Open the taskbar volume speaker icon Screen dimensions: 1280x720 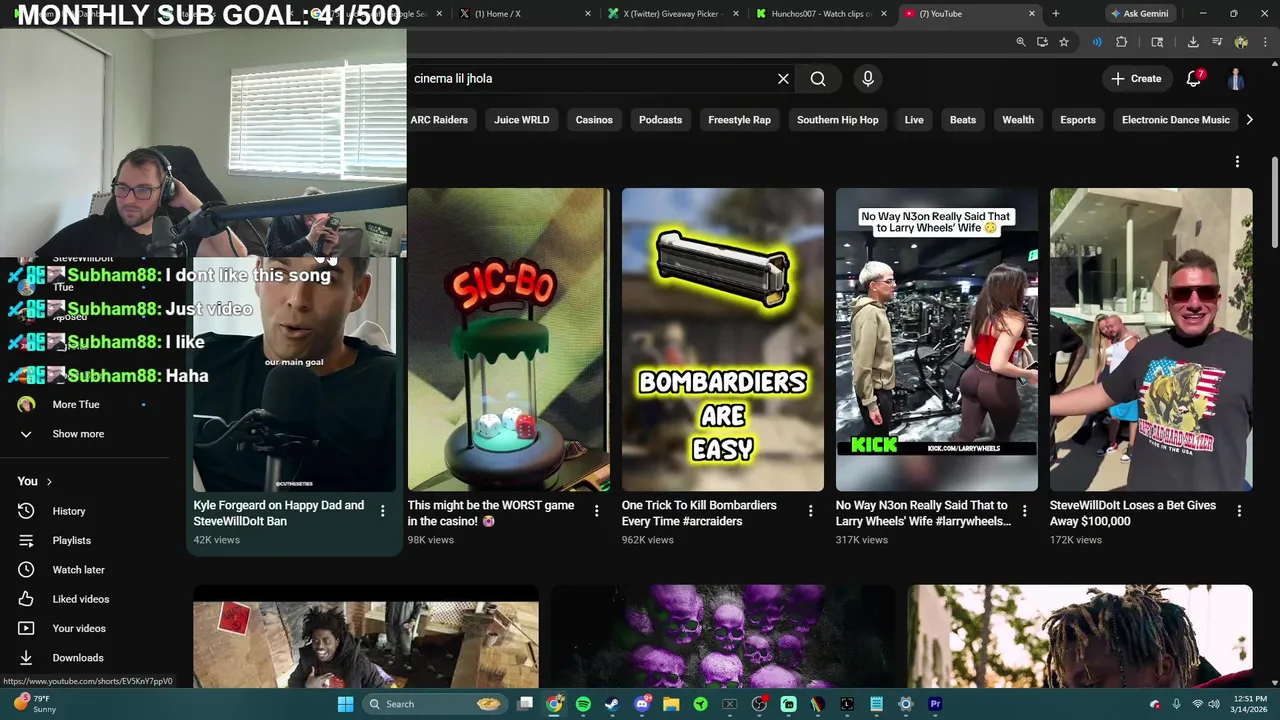point(1214,704)
